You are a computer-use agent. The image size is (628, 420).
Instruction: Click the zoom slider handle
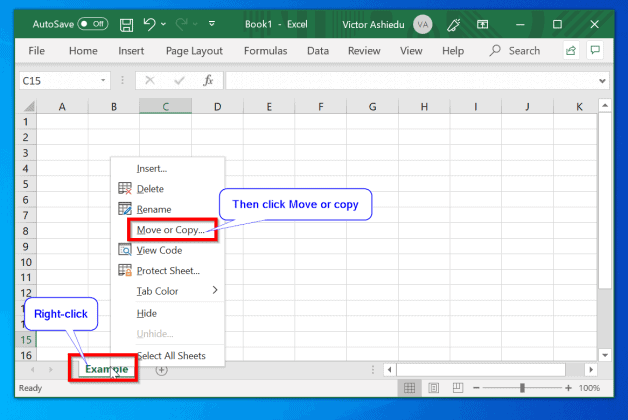point(522,388)
